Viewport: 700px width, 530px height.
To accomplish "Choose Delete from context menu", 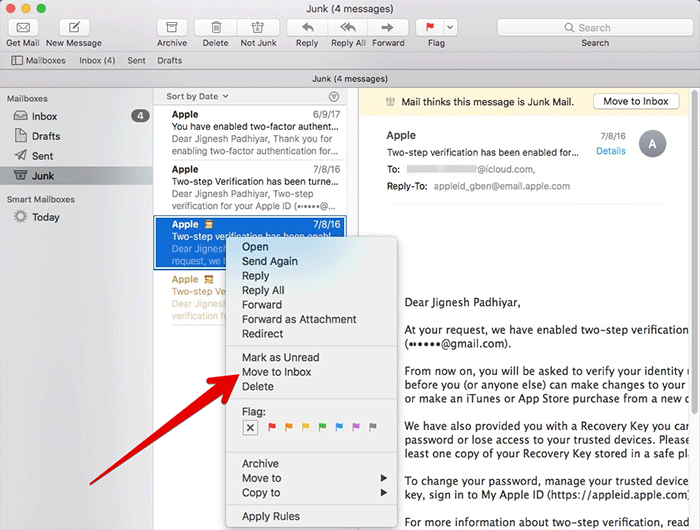I will tap(312, 386).
